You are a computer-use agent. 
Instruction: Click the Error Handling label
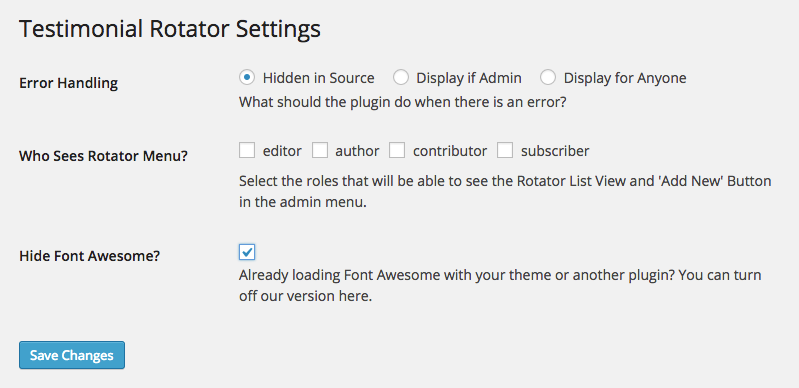click(x=68, y=83)
